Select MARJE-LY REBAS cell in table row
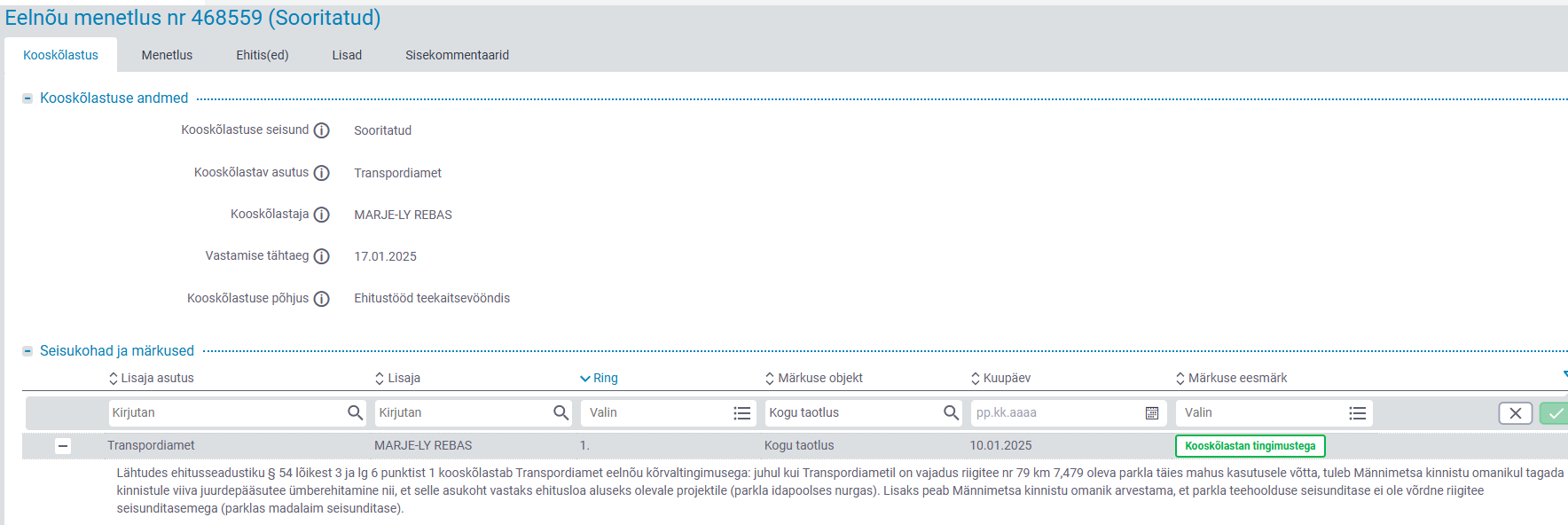This screenshot has width=1568, height=525. 423,445
